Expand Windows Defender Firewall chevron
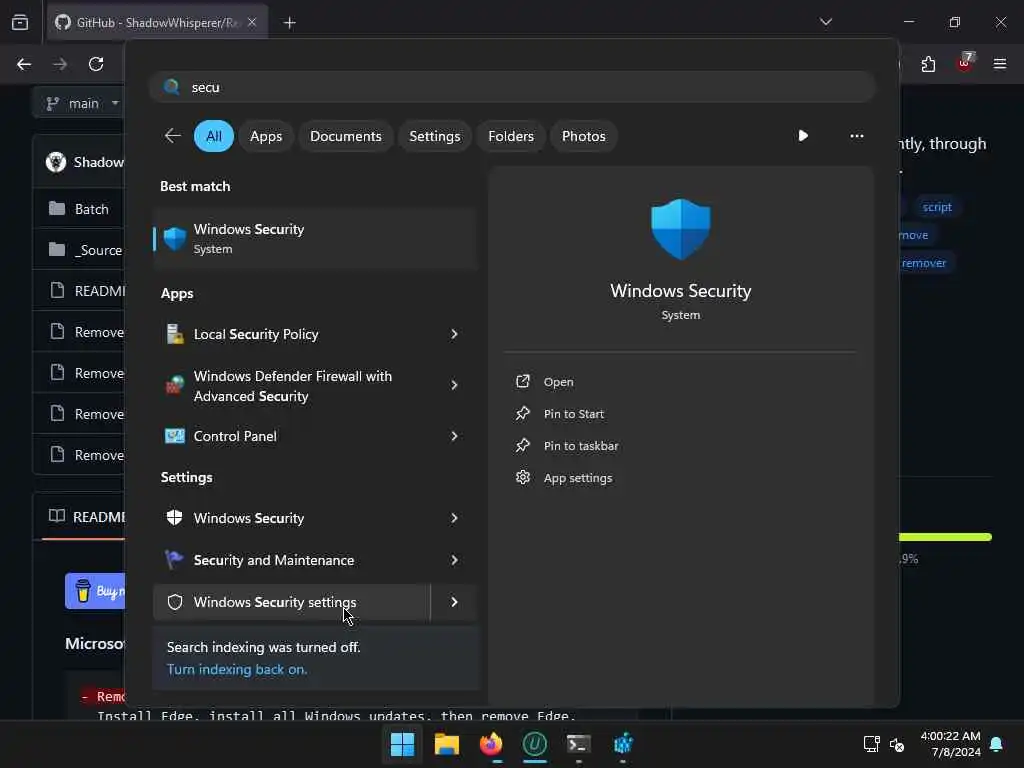 [455, 385]
